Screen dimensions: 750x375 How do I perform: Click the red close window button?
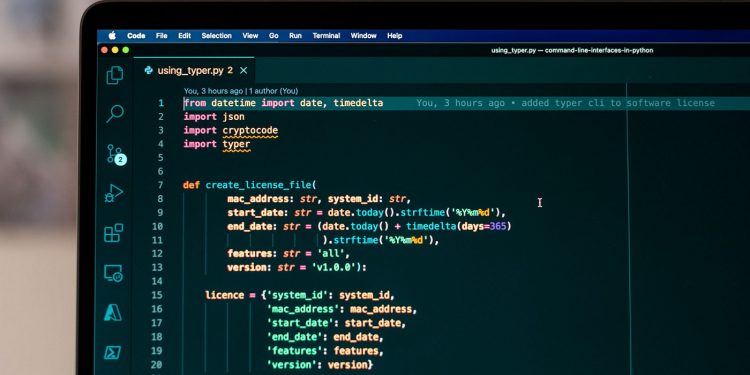click(104, 50)
